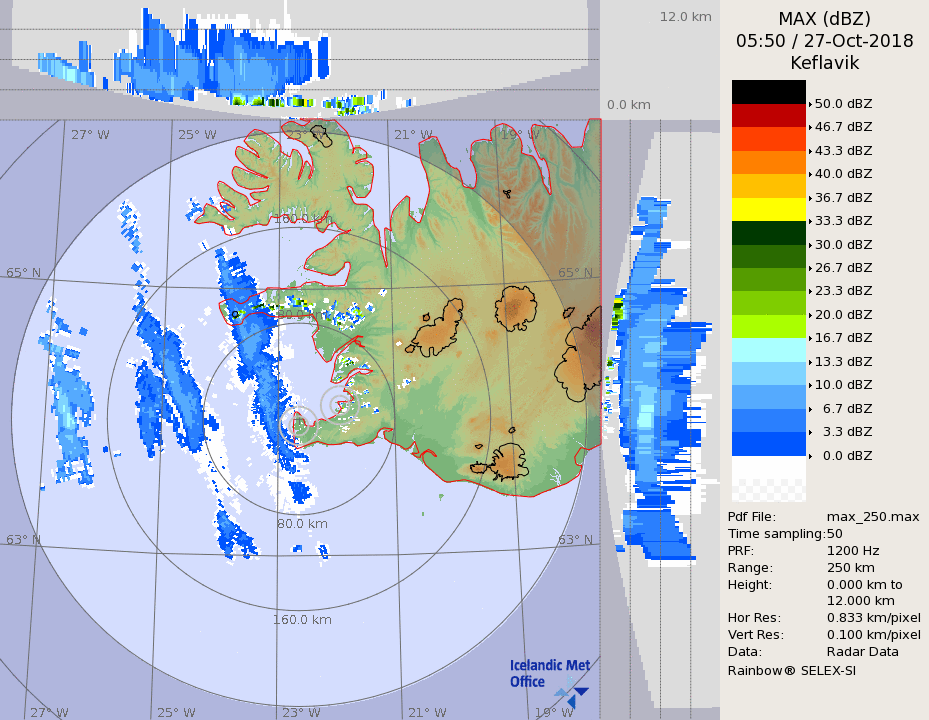Click the radar center marker near Keflavik
The height and width of the screenshot is (720, 929).
click(x=339, y=404)
